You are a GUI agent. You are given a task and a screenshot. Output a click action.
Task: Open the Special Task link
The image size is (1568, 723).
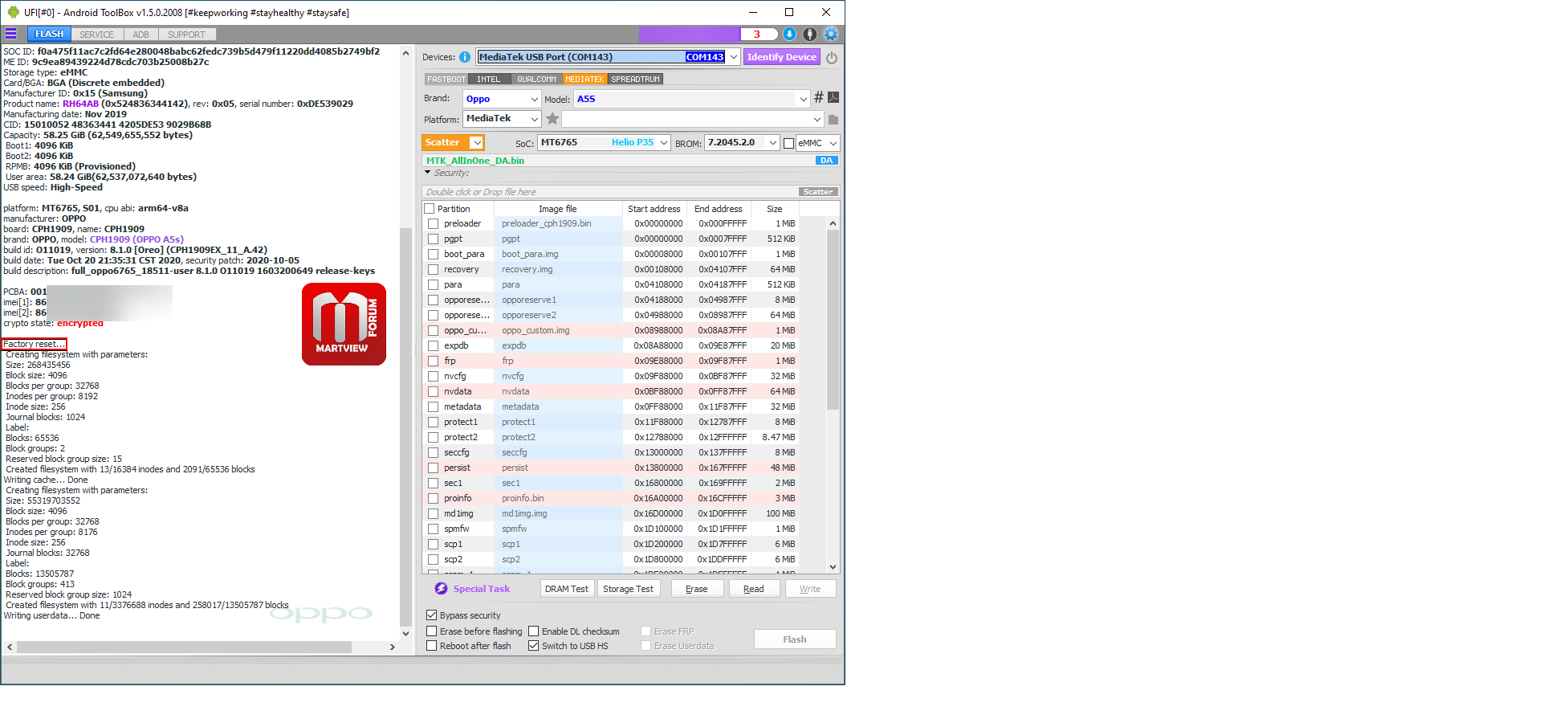482,589
